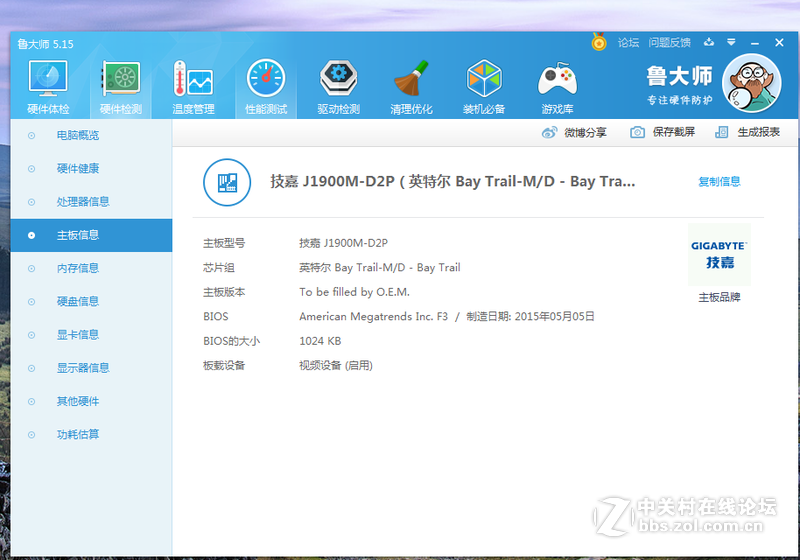Viewport: 800px width, 560px height.
Task: Click the upgrade icon beside 问题反馈
Action: [x=709, y=42]
